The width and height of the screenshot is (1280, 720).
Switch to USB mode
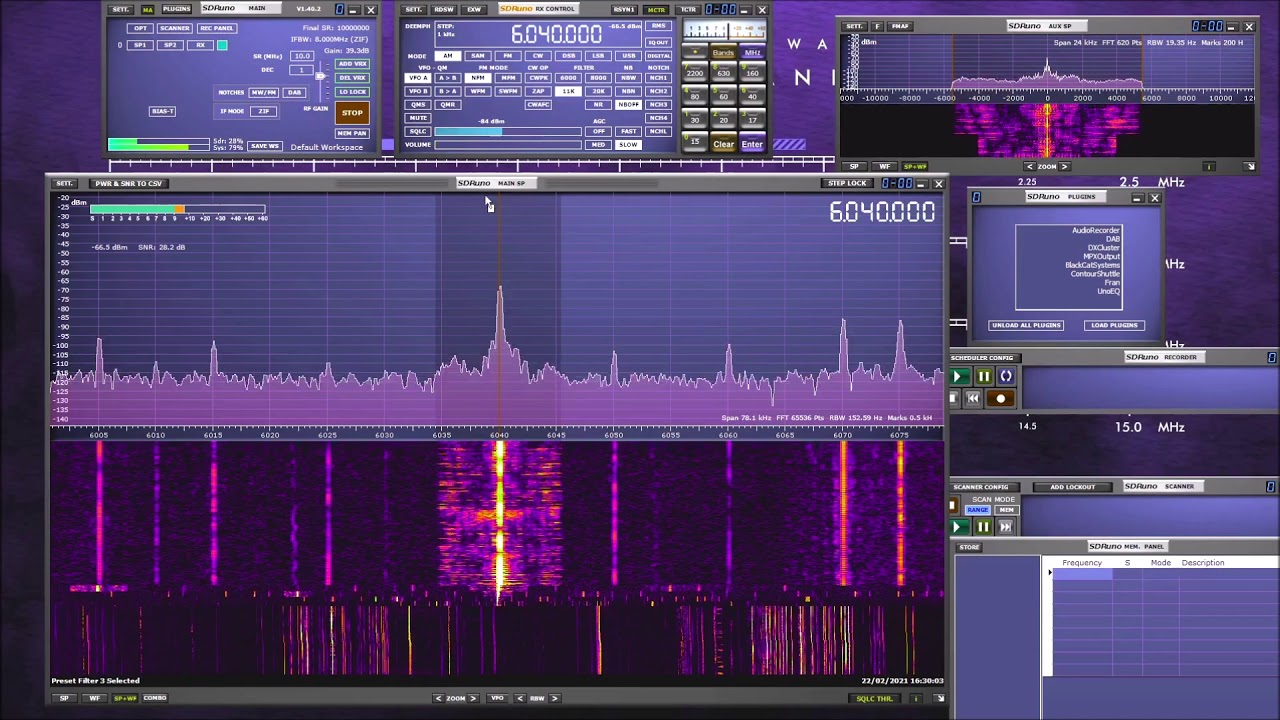(628, 56)
